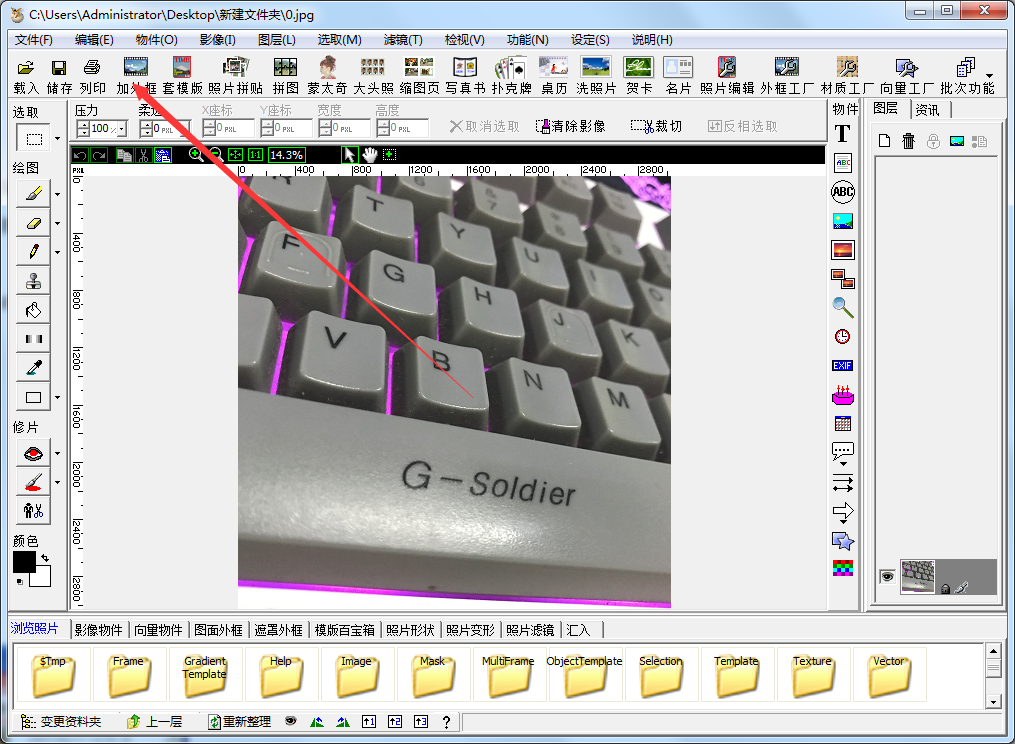Open the 影像(I) menu

[218, 39]
